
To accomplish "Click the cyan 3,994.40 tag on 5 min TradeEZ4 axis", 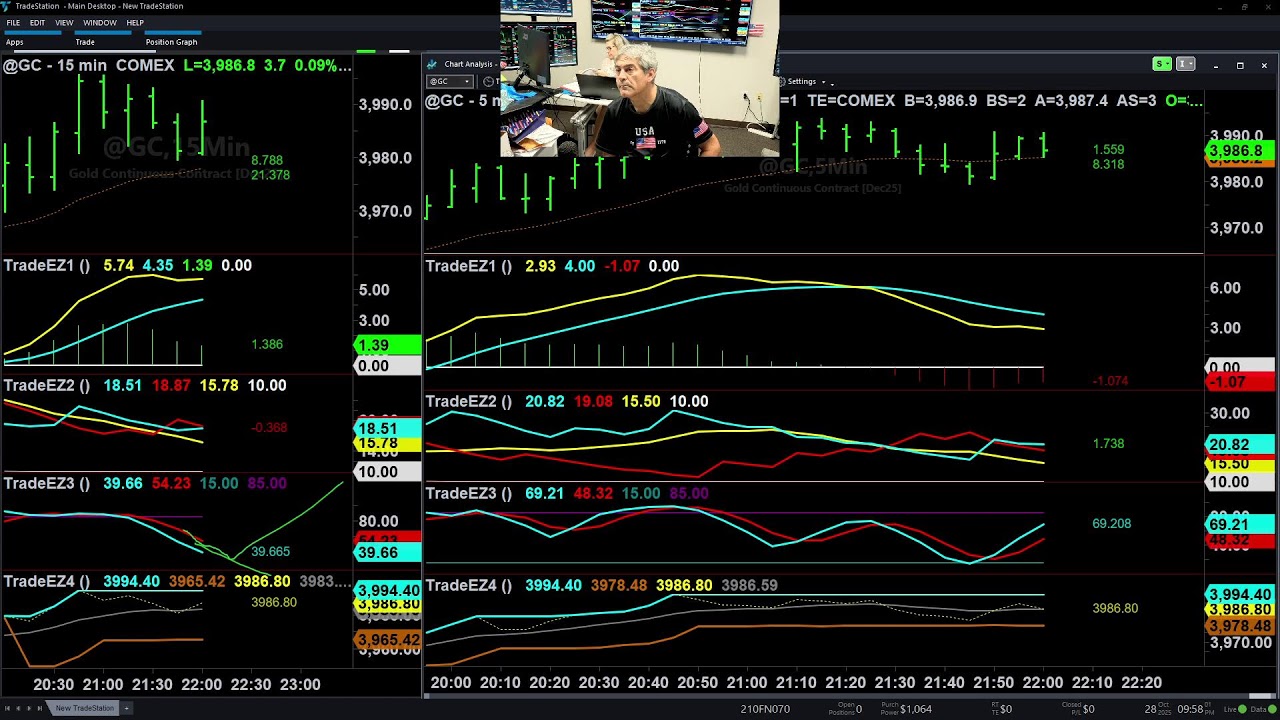I will point(1241,594).
